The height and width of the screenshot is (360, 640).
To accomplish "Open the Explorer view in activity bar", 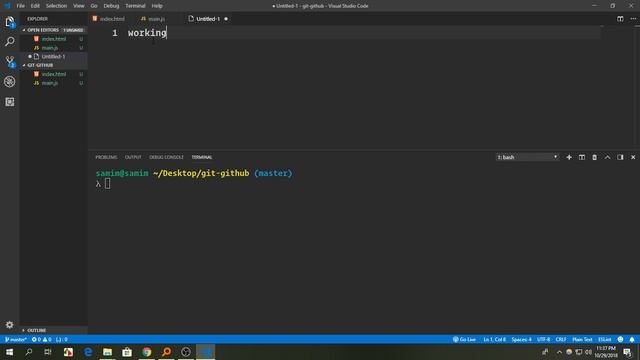I will pyautogui.click(x=10, y=22).
